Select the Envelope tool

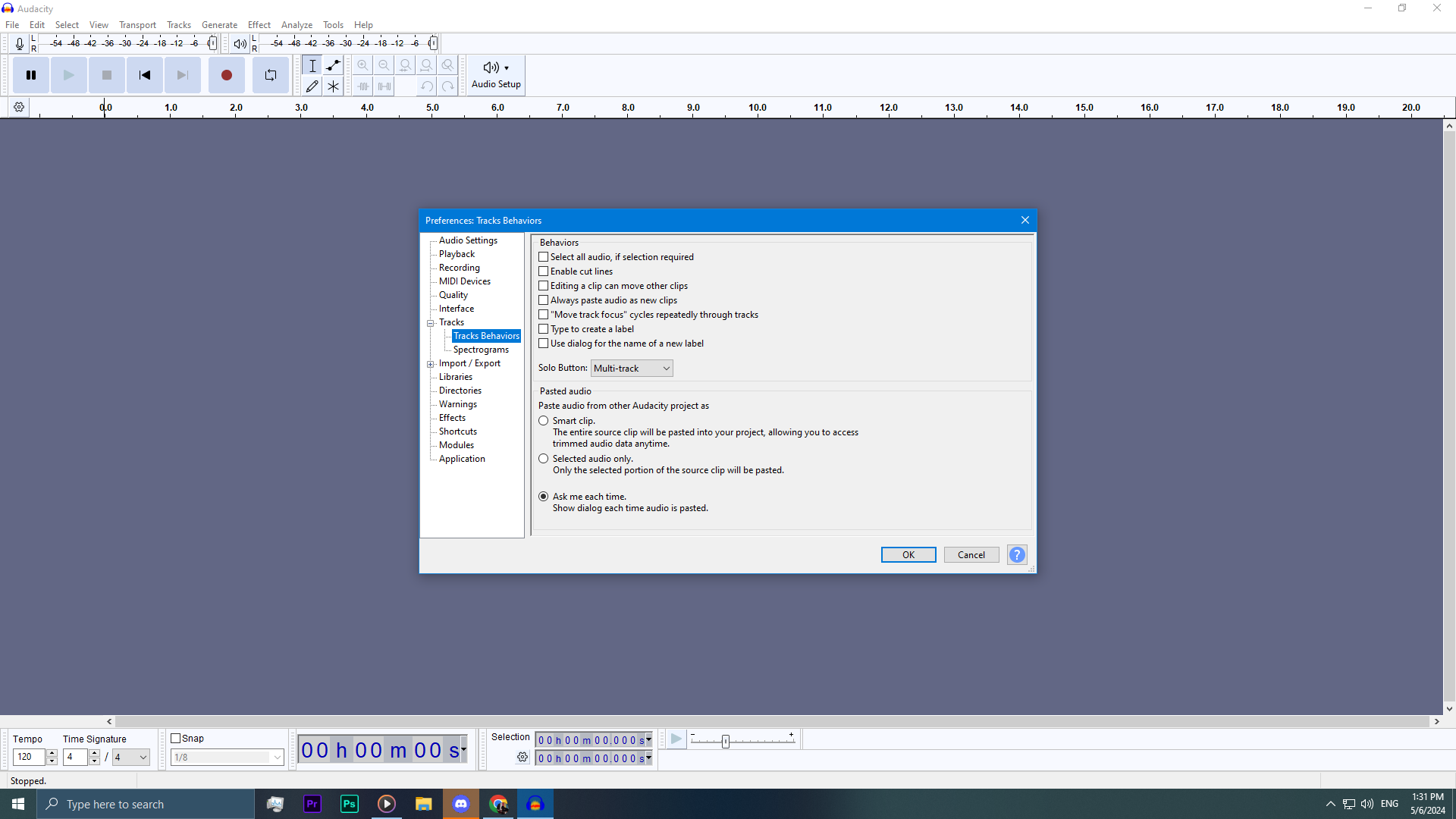point(333,65)
